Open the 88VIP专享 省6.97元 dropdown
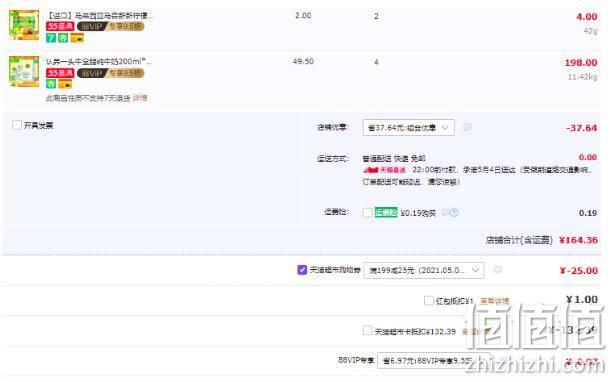This screenshot has width=614, height=382. pyautogui.click(x=433, y=360)
